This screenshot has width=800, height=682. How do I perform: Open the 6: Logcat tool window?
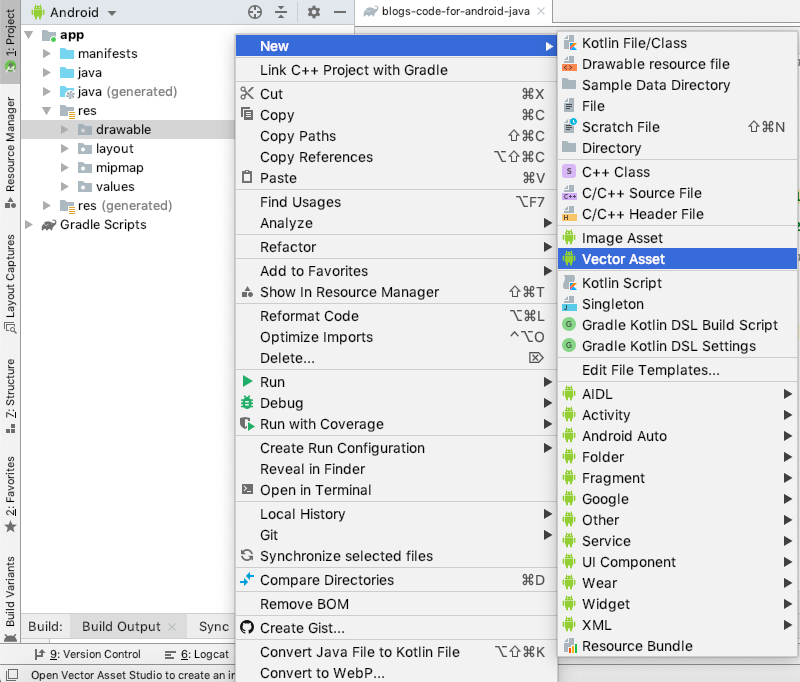(x=197, y=654)
